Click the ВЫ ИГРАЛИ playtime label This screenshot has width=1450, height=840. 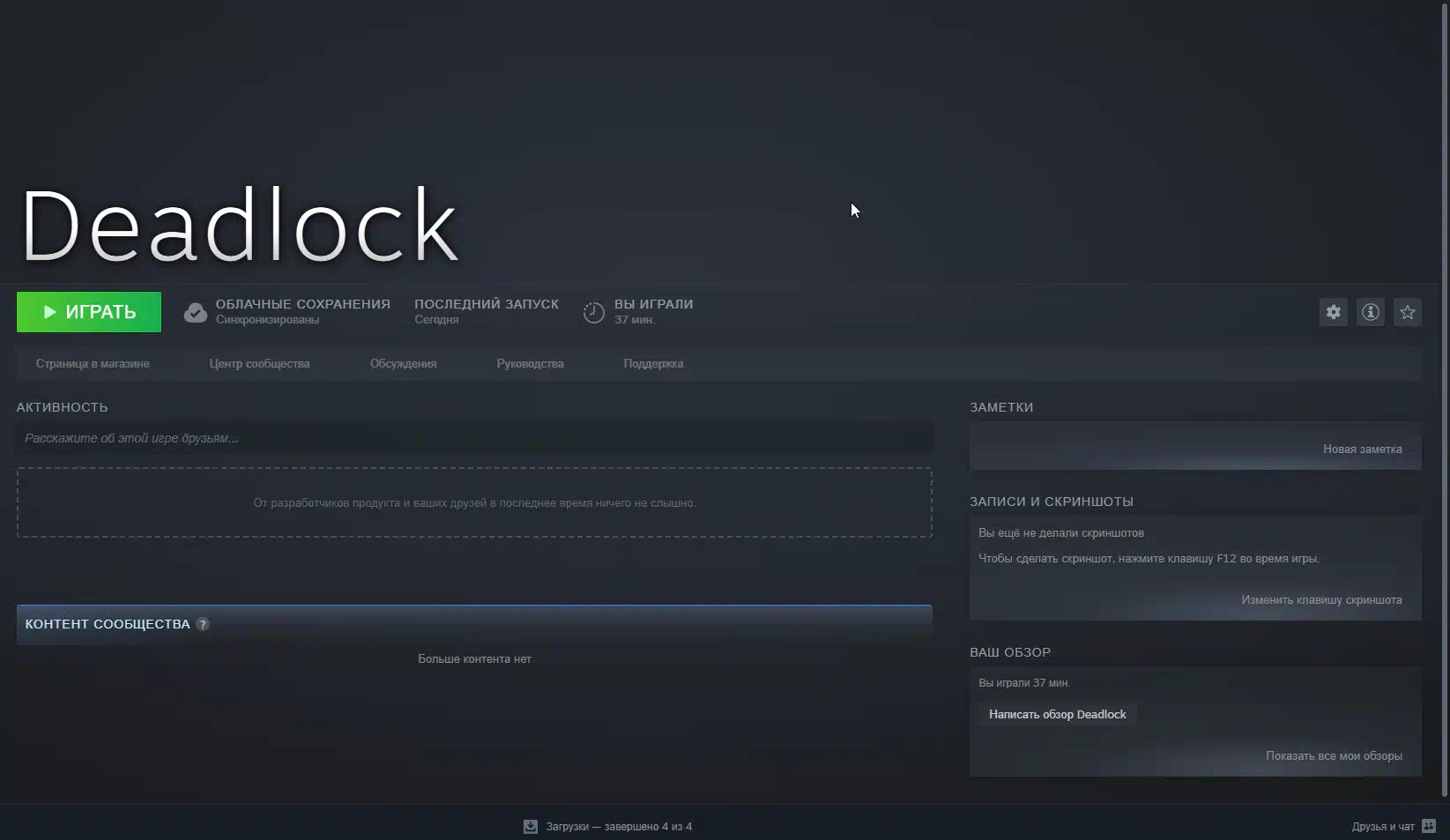point(654,304)
